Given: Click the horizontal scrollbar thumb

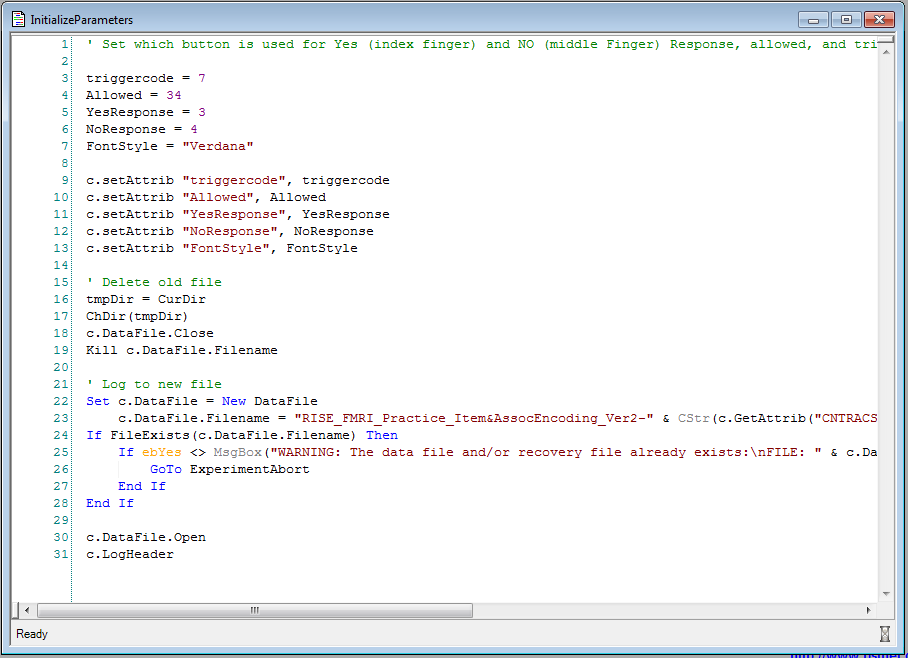Looking at the screenshot, I should 255,610.
